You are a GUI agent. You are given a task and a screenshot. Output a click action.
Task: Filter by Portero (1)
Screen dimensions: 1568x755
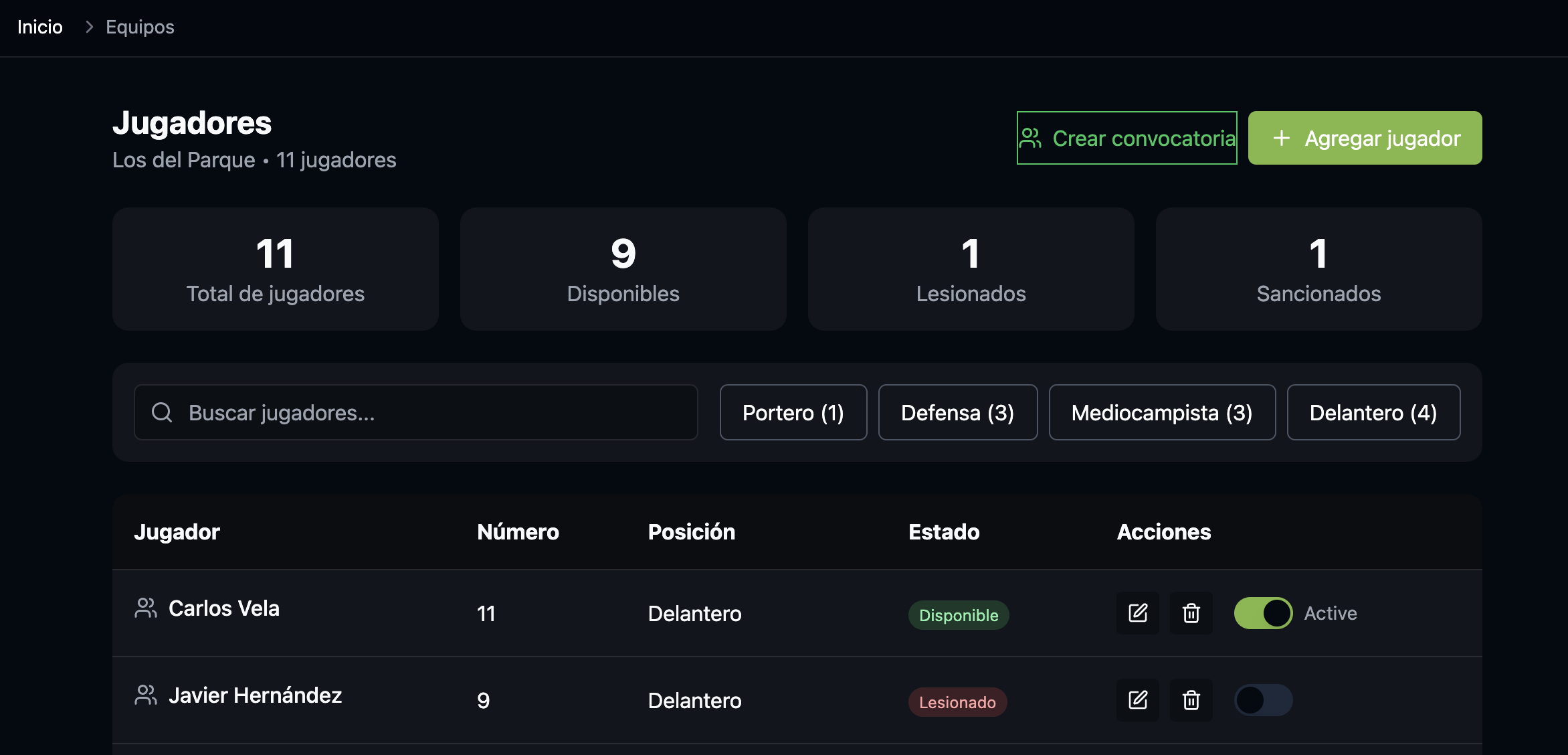(793, 412)
